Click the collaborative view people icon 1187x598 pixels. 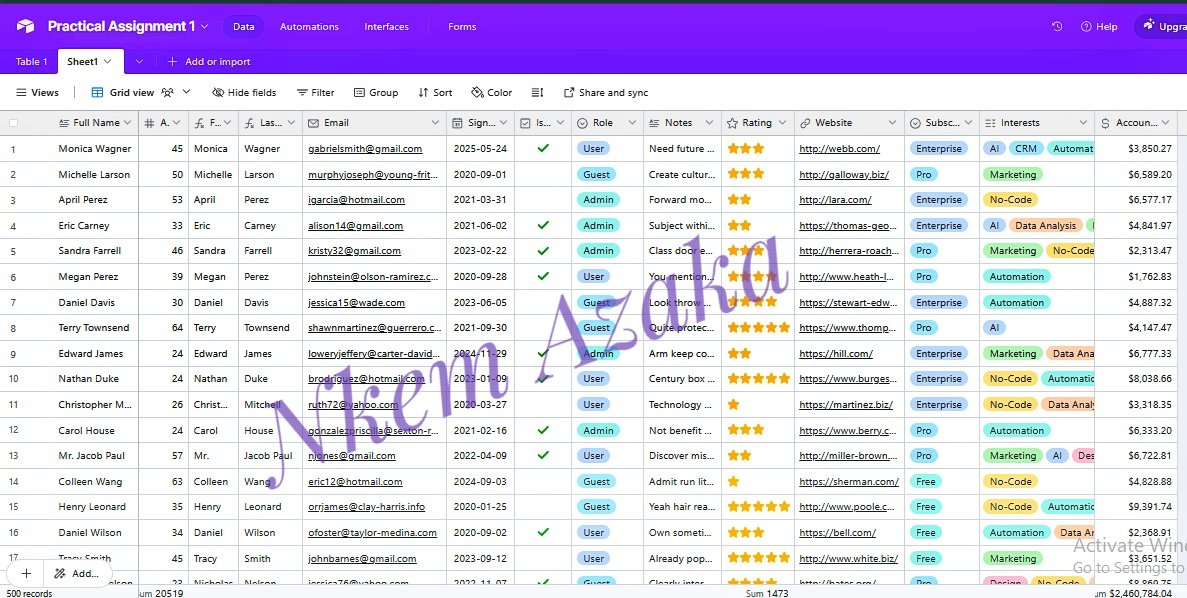[167, 92]
